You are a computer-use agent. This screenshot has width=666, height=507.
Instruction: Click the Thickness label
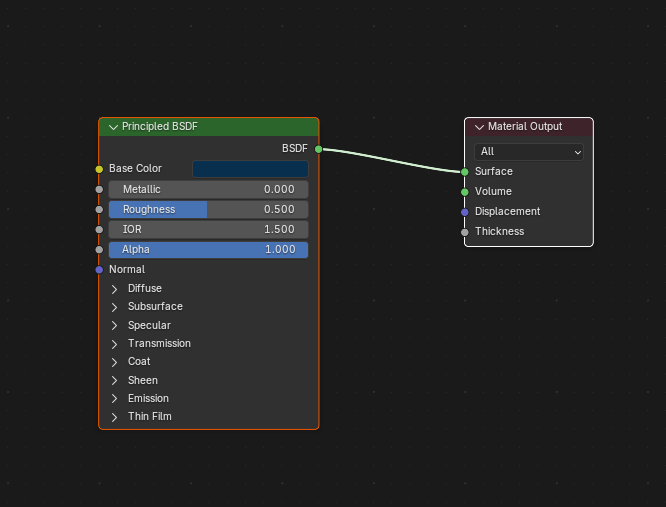pos(500,231)
